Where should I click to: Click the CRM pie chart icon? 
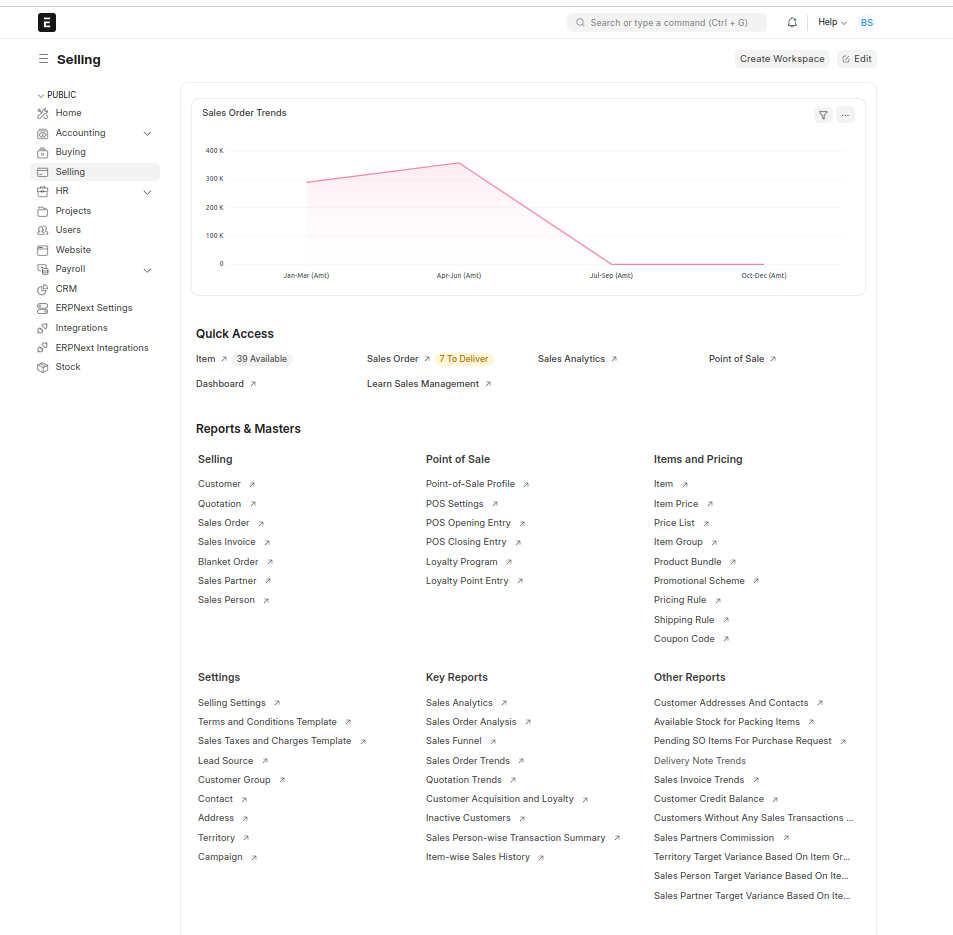click(x=42, y=289)
